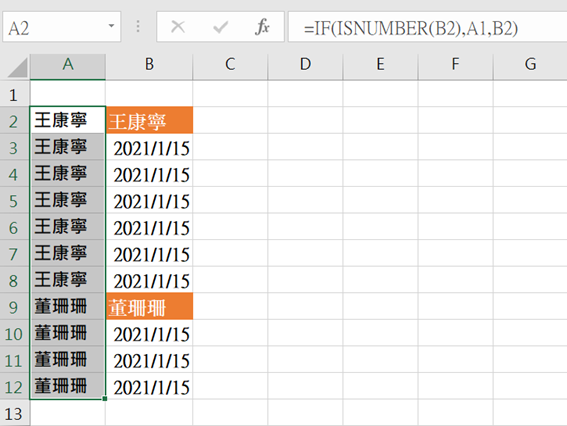Click date cell B11 2021/1/15
Viewport: 567px width, 426px height.
(x=149, y=359)
